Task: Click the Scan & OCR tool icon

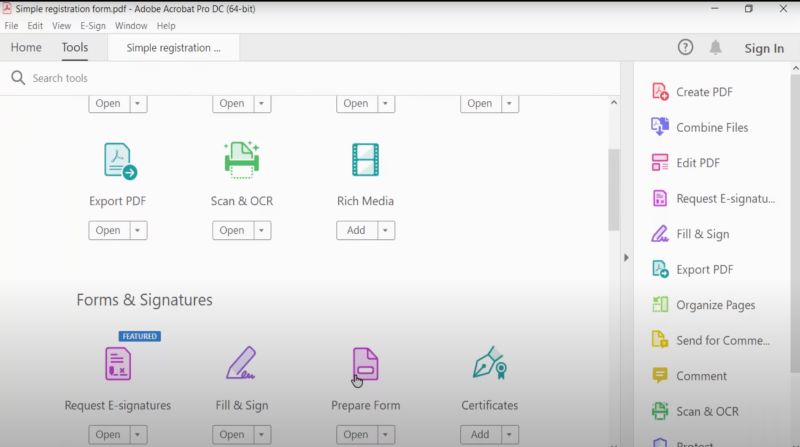Action: 242,160
